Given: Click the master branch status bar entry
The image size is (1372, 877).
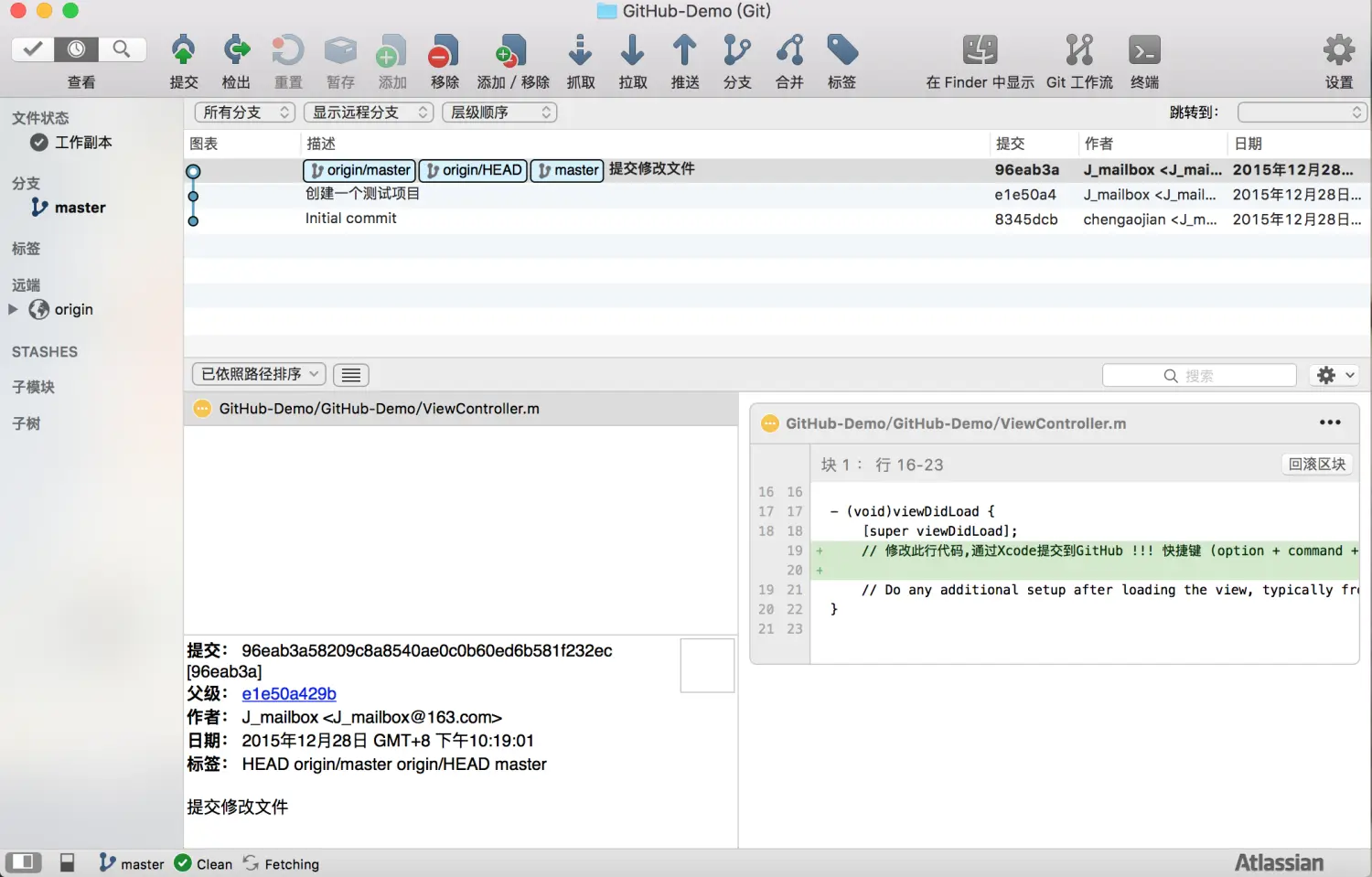Looking at the screenshot, I should coord(132,863).
